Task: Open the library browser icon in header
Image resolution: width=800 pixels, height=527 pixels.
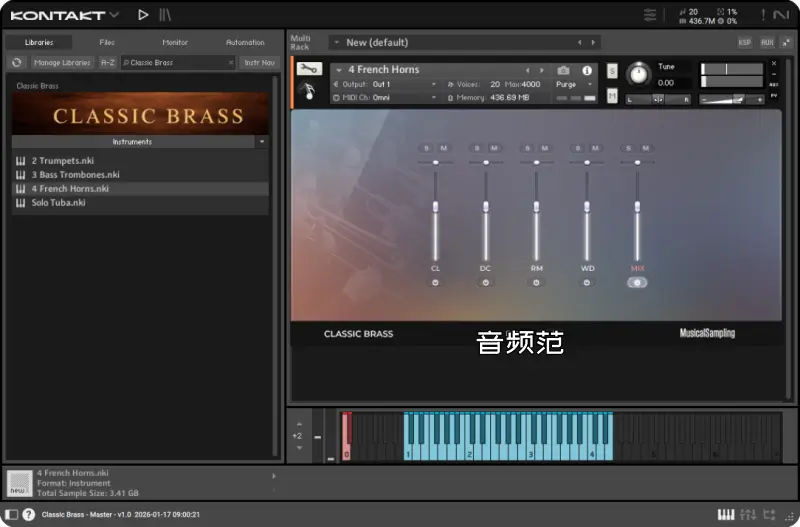Action: pos(166,15)
